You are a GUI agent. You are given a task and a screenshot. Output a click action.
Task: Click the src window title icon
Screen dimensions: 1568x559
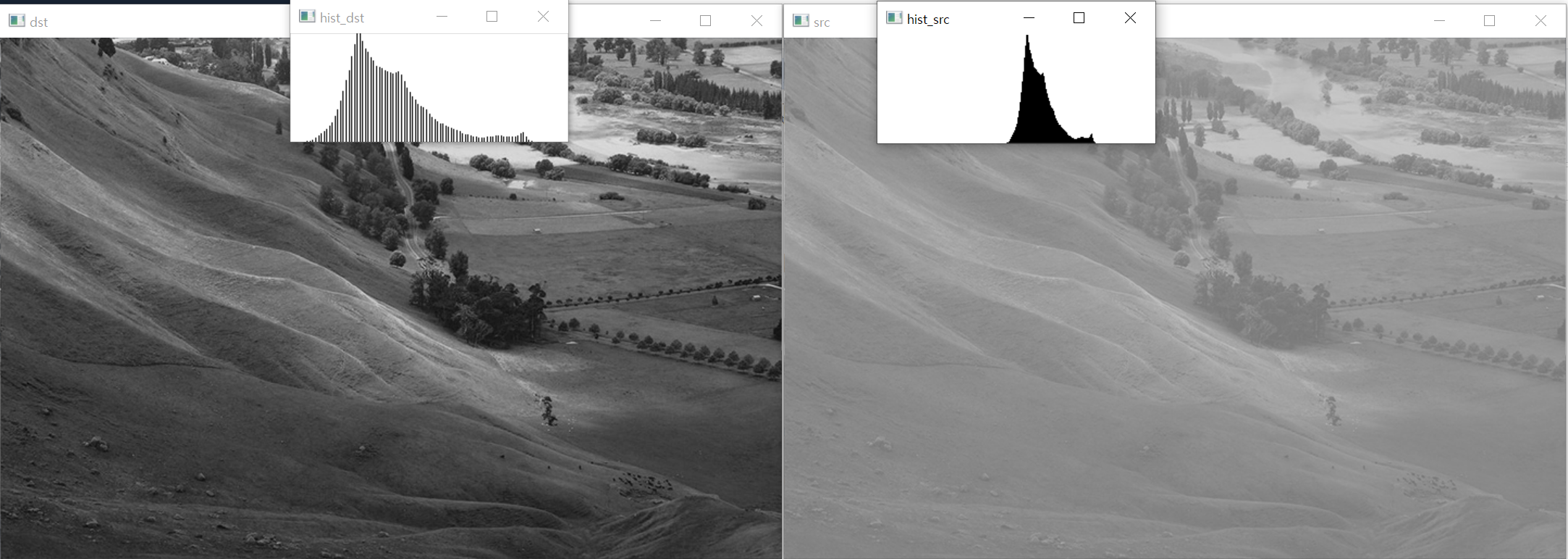[801, 21]
